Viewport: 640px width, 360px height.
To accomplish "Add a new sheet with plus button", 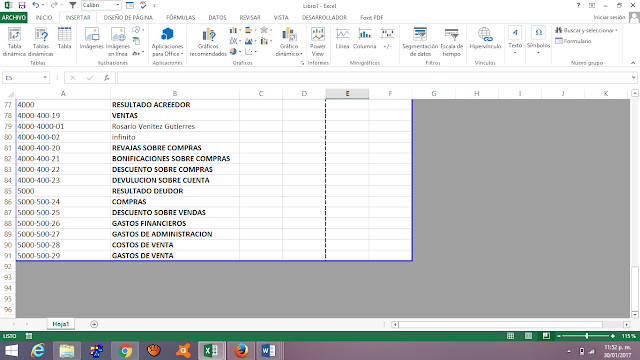I will click(94, 324).
